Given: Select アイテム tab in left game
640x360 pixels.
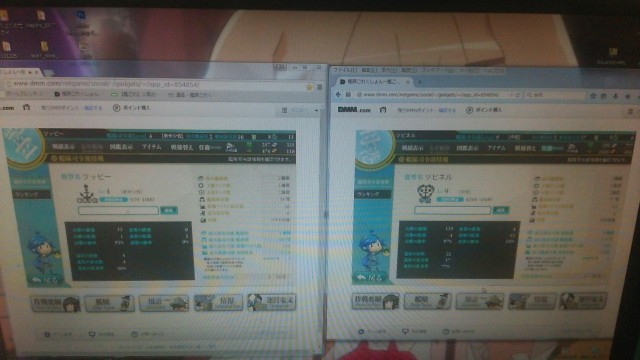Looking at the screenshot, I should (151, 147).
